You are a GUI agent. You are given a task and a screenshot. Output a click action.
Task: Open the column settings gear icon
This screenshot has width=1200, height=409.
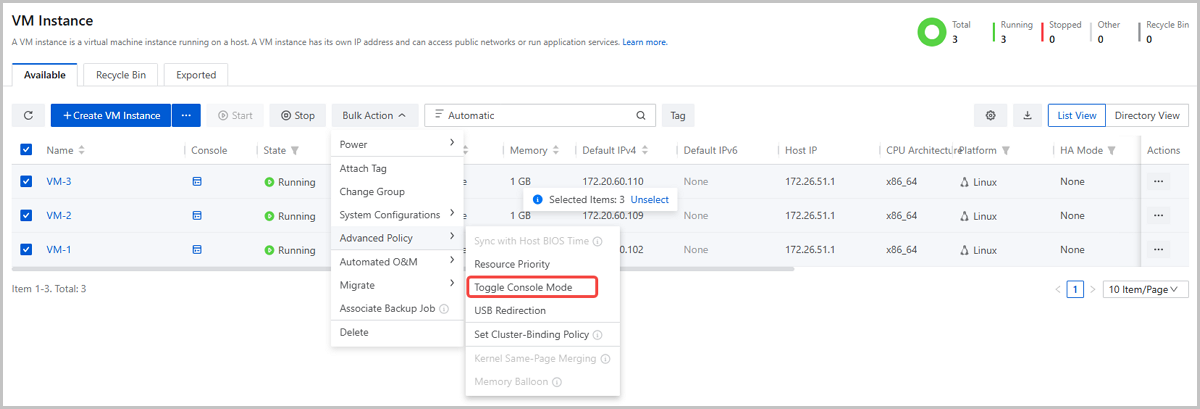990,116
